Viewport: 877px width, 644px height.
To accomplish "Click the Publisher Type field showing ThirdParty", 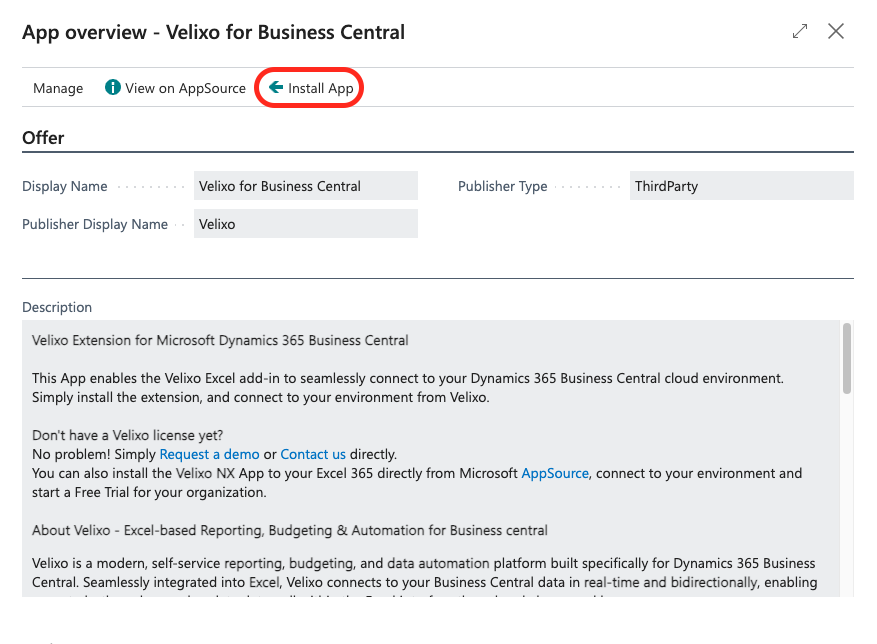I will (x=741, y=186).
